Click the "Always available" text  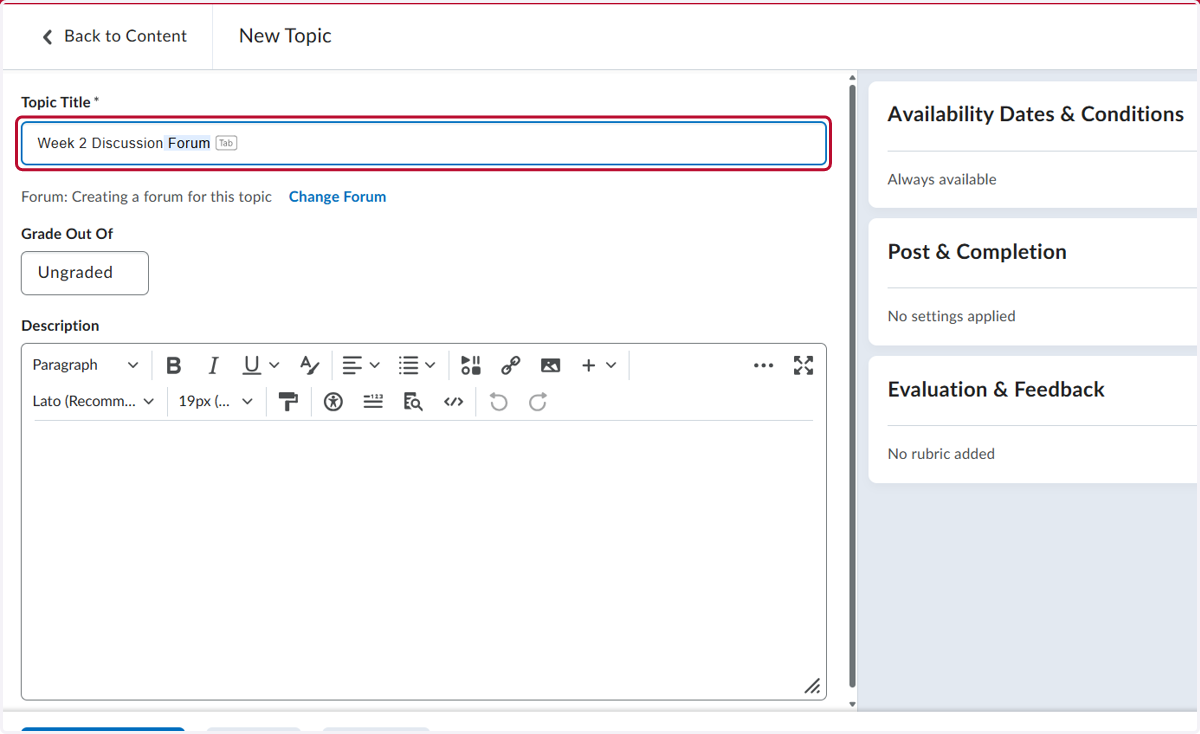coord(942,180)
